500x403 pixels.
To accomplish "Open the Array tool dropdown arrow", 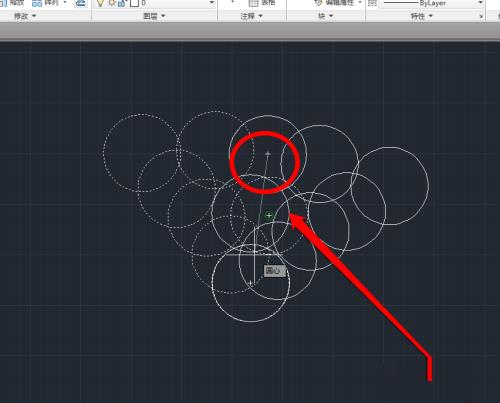I will [65, 3].
